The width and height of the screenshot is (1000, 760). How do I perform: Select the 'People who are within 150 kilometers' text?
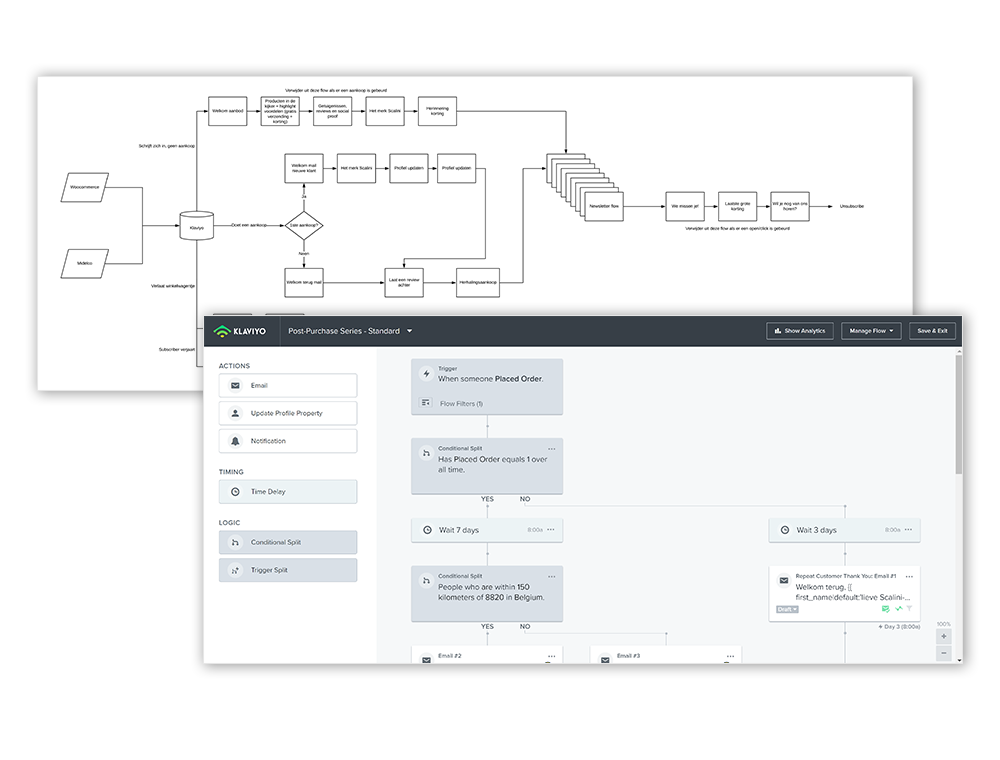(x=491, y=592)
